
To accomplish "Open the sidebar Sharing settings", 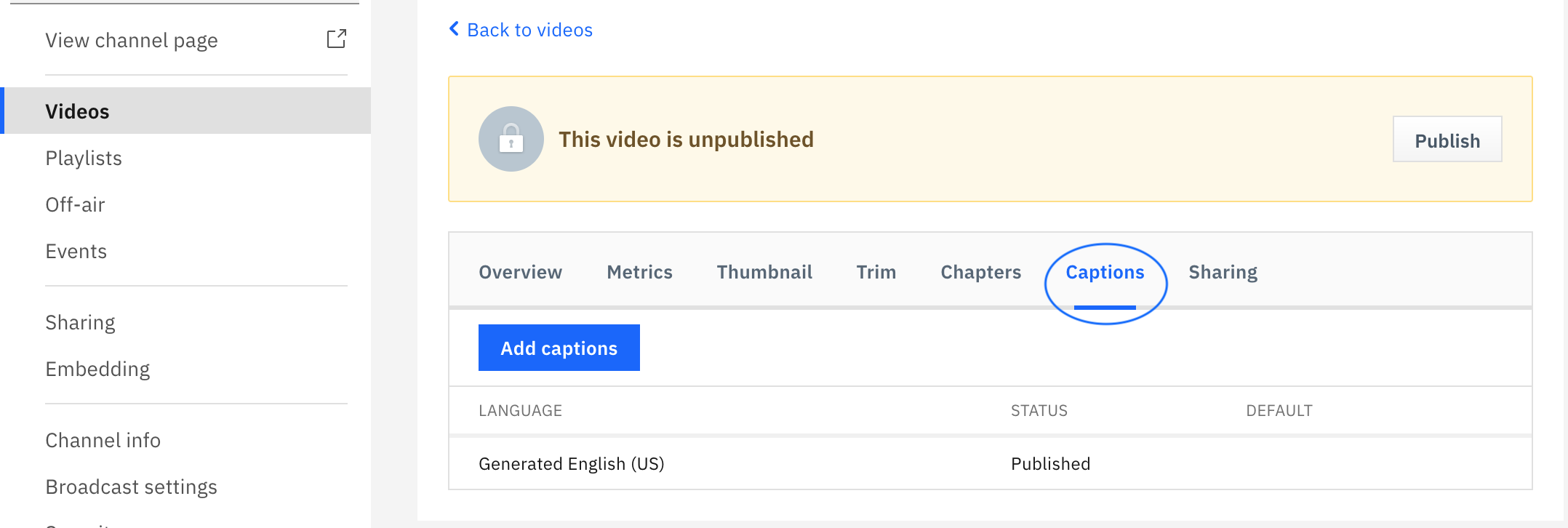I will pyautogui.click(x=80, y=322).
